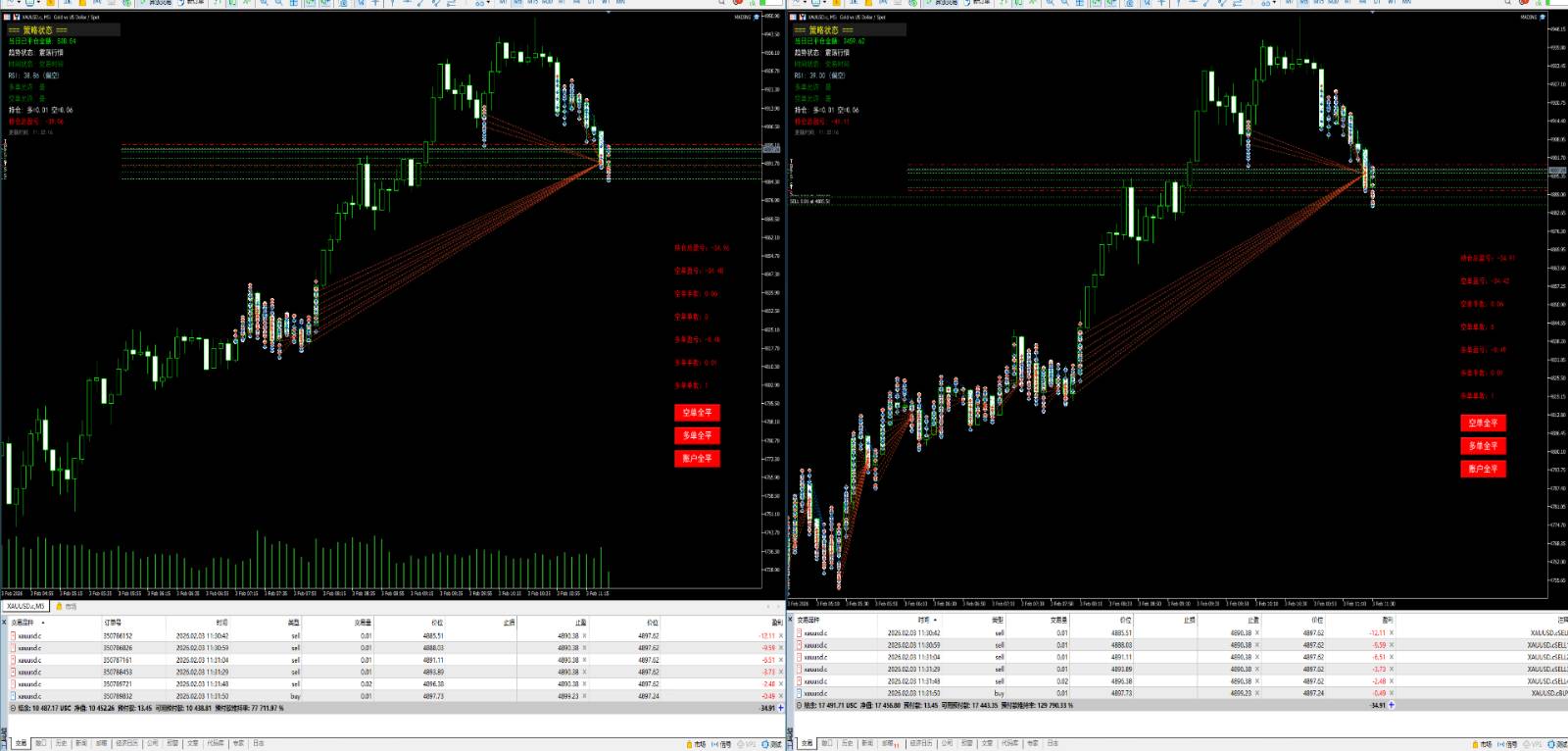Viewport: 1568px width, 751px height.
Task: Close the right window's 11:30:42 sell position
Action: 1391,632
